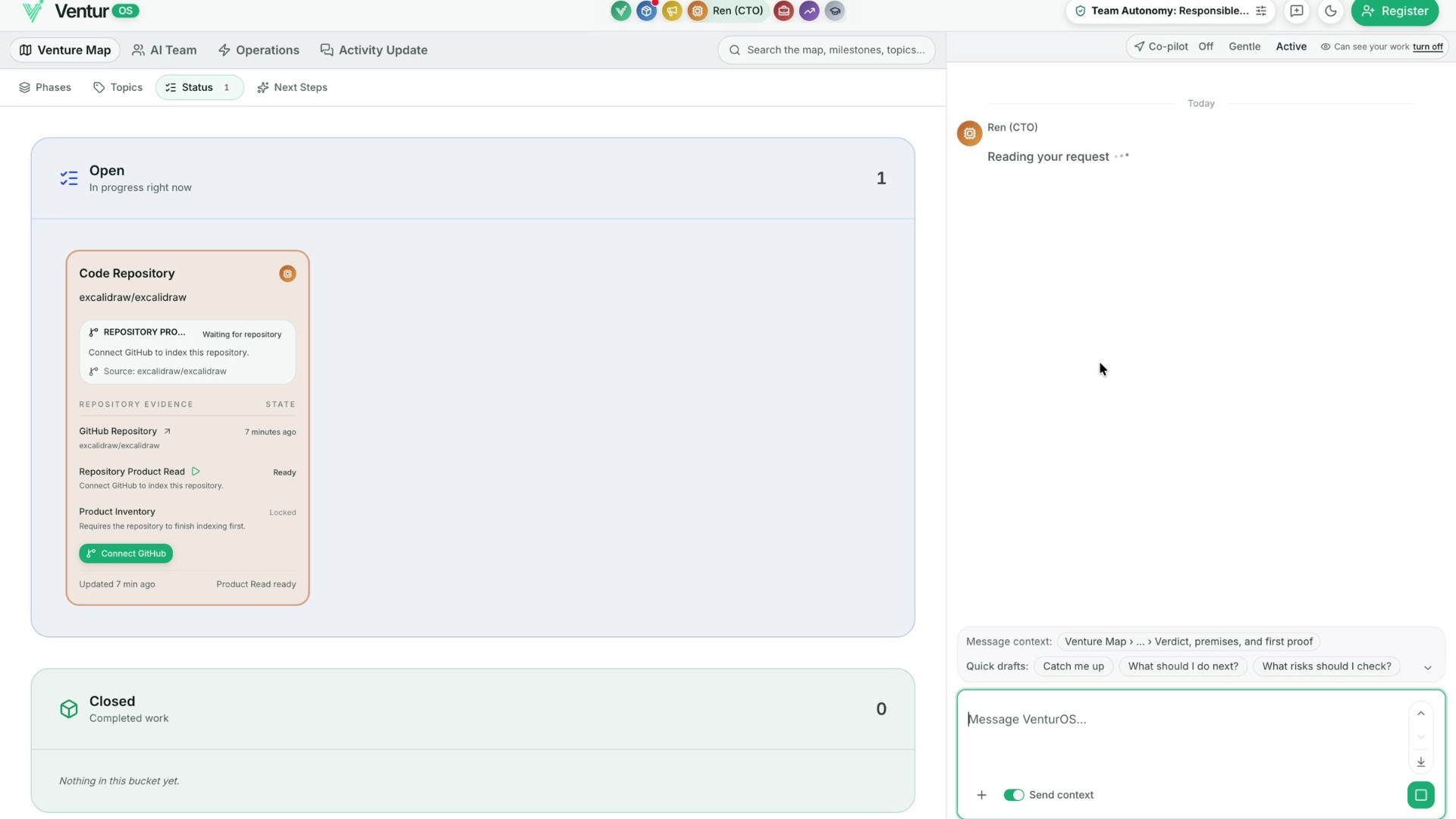Select the Status view tab

199,87
